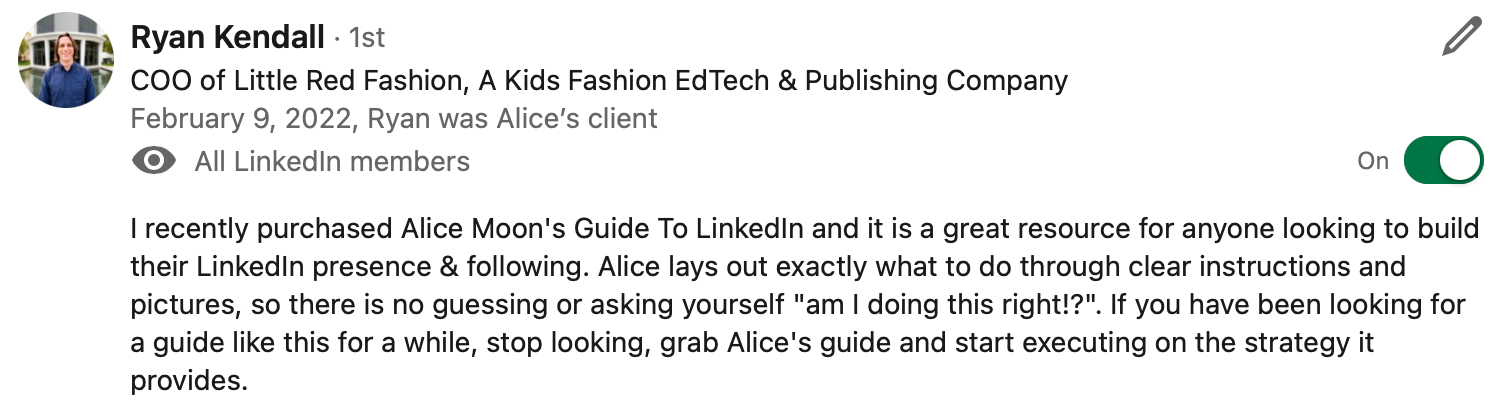Open the Ryan Kendall name link
The height and width of the screenshot is (404, 1502).
[x=228, y=38]
